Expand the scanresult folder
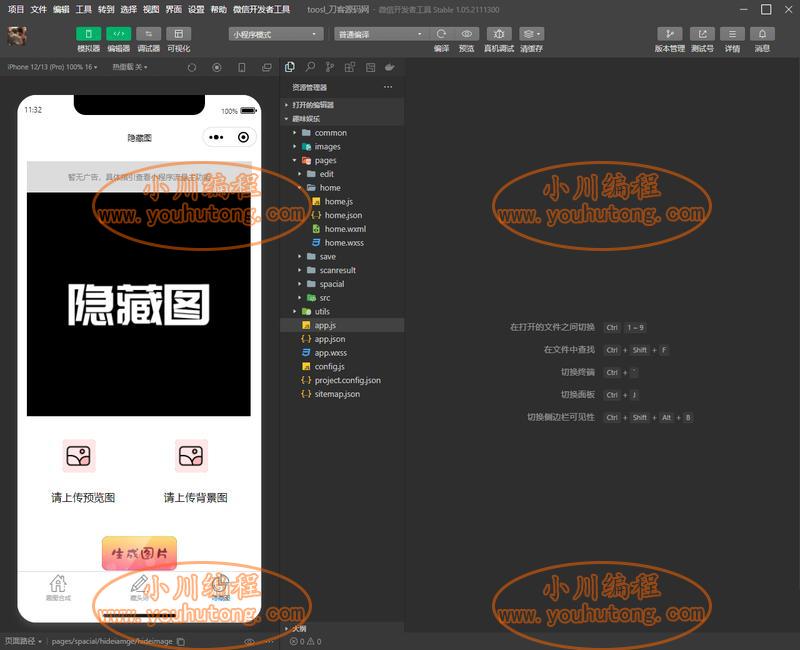This screenshot has height=650, width=800. coord(343,270)
